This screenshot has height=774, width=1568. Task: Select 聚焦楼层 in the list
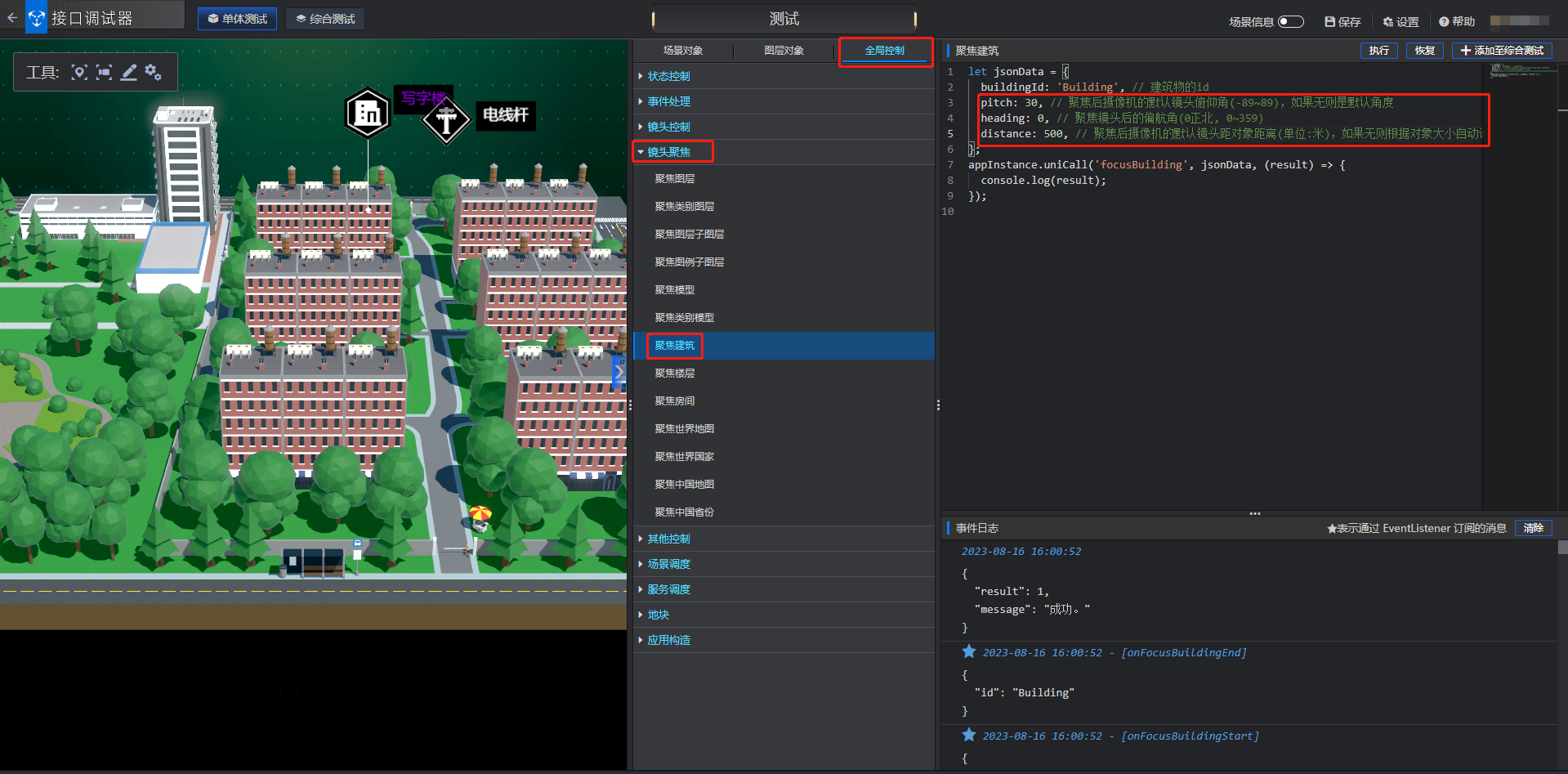[x=675, y=374]
